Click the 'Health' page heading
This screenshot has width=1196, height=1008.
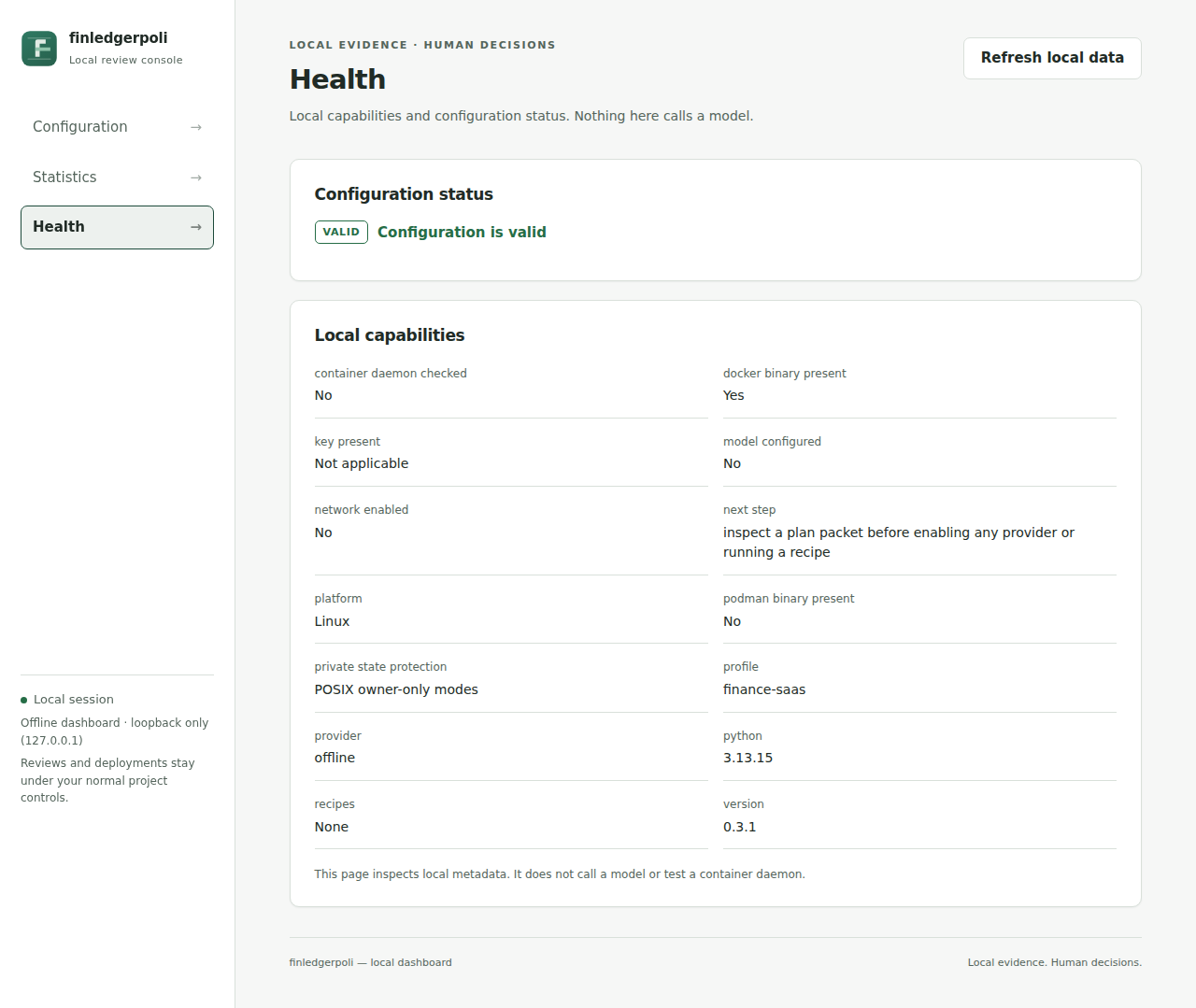pyautogui.click(x=337, y=79)
